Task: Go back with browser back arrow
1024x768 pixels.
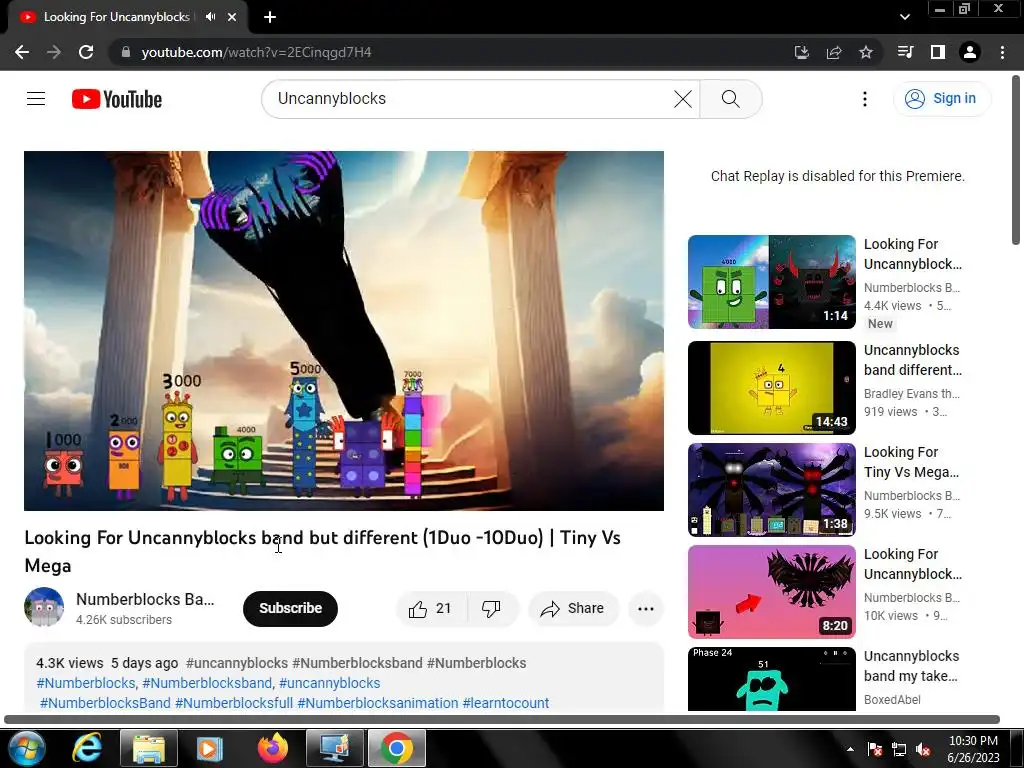Action: (22, 52)
